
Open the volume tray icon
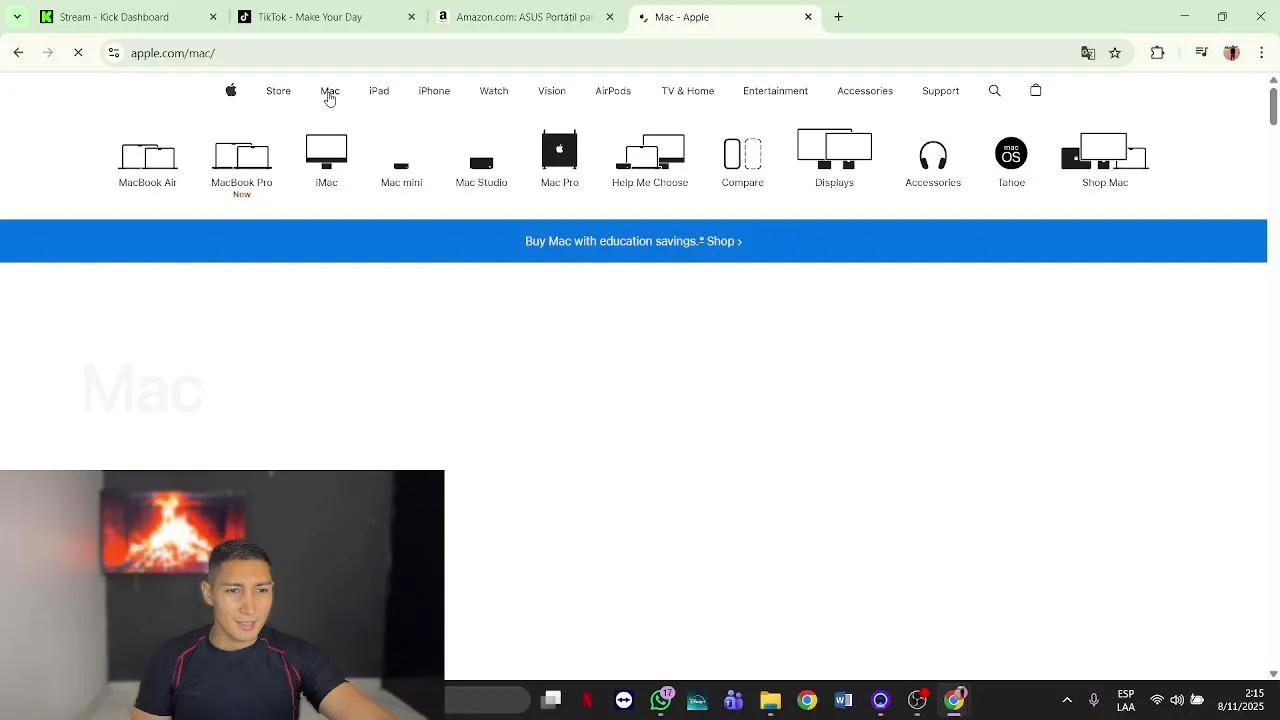click(1177, 700)
